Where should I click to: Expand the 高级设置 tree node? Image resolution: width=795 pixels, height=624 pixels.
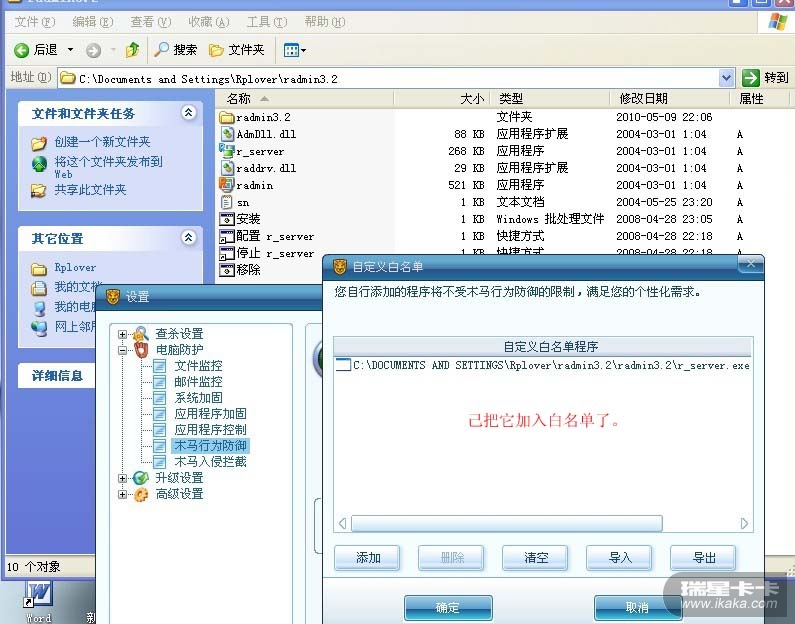[122, 494]
